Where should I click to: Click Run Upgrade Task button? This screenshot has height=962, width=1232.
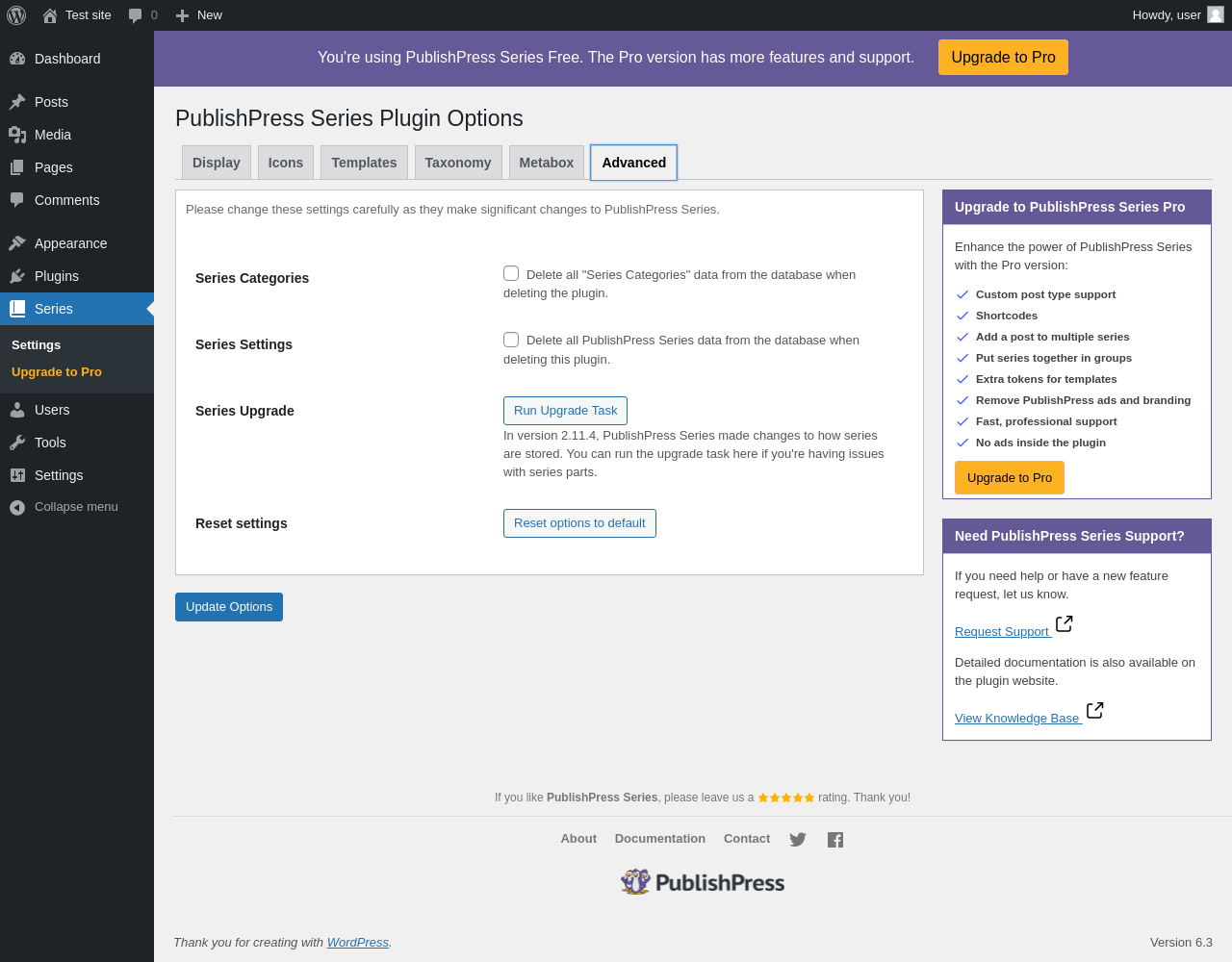coord(565,411)
